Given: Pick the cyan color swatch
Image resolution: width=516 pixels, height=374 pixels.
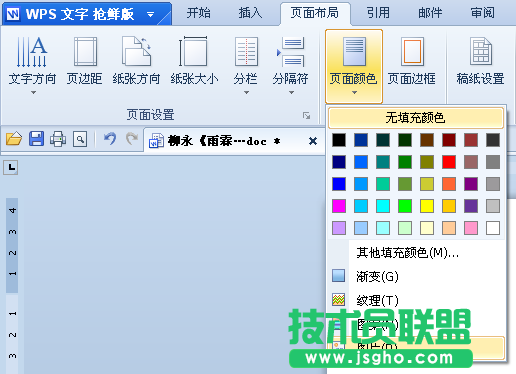Looking at the screenshot, I should coord(383,206).
